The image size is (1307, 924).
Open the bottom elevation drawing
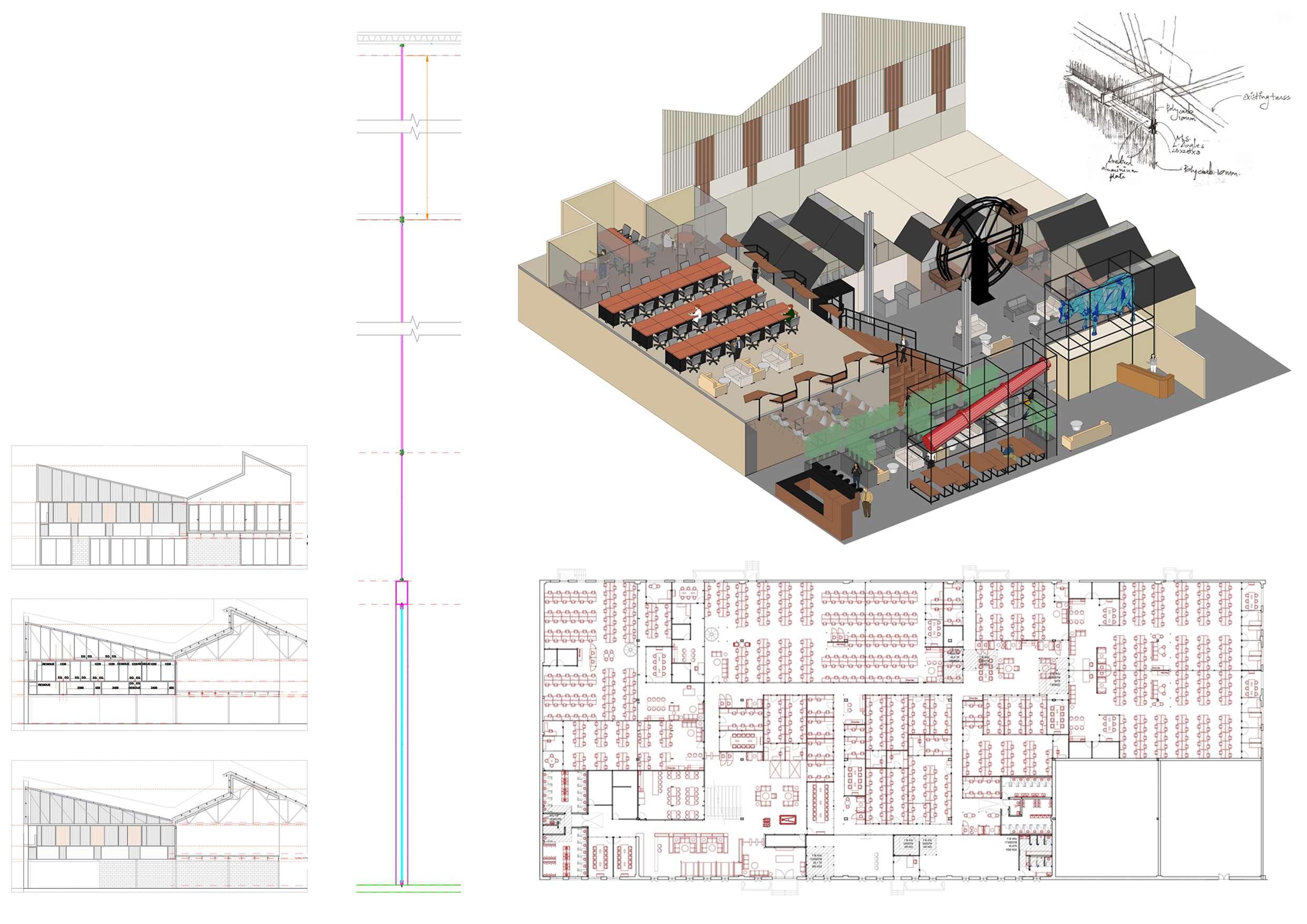tap(159, 825)
